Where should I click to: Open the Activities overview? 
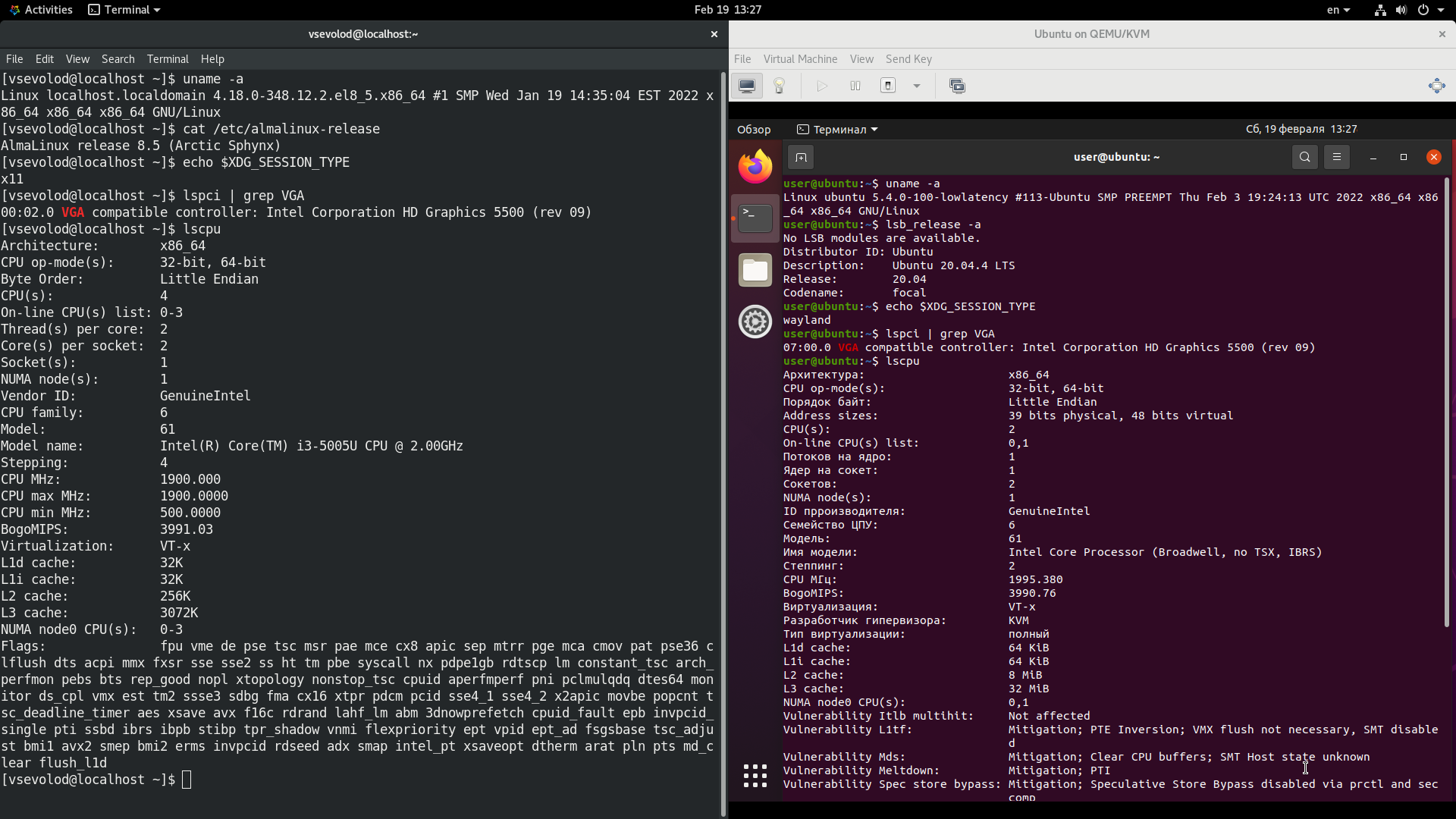pos(41,10)
